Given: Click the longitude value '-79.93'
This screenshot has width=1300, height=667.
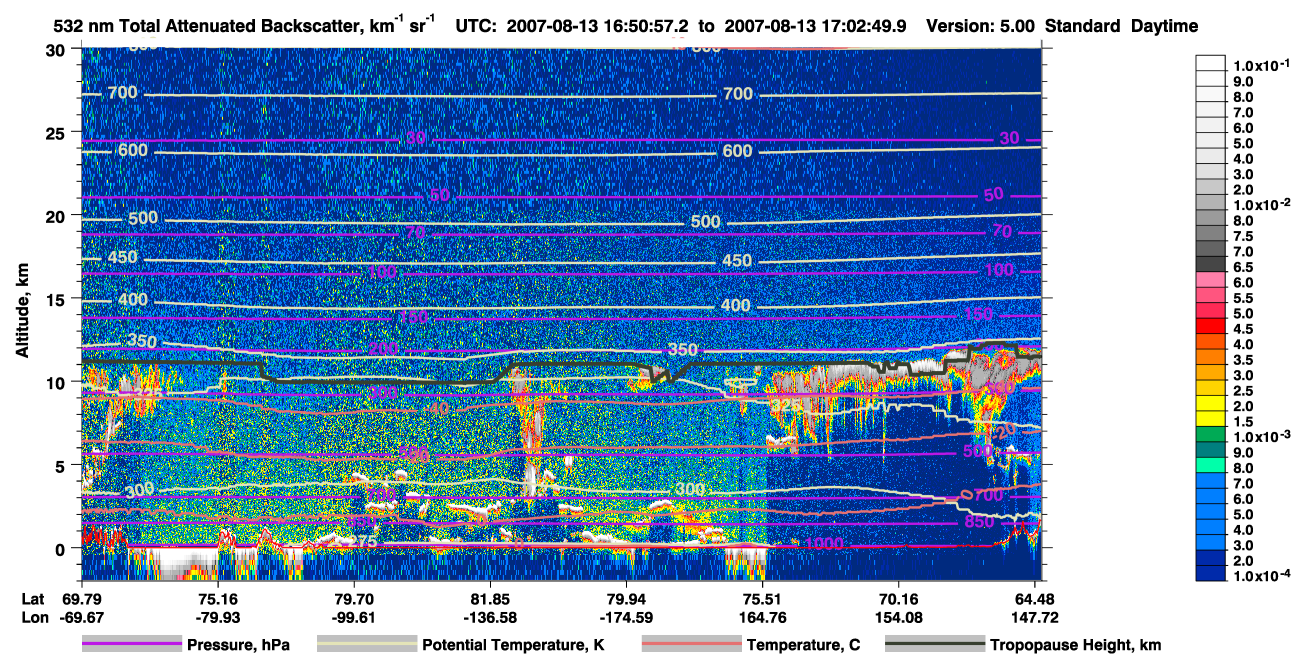Looking at the screenshot, I should (x=217, y=616).
